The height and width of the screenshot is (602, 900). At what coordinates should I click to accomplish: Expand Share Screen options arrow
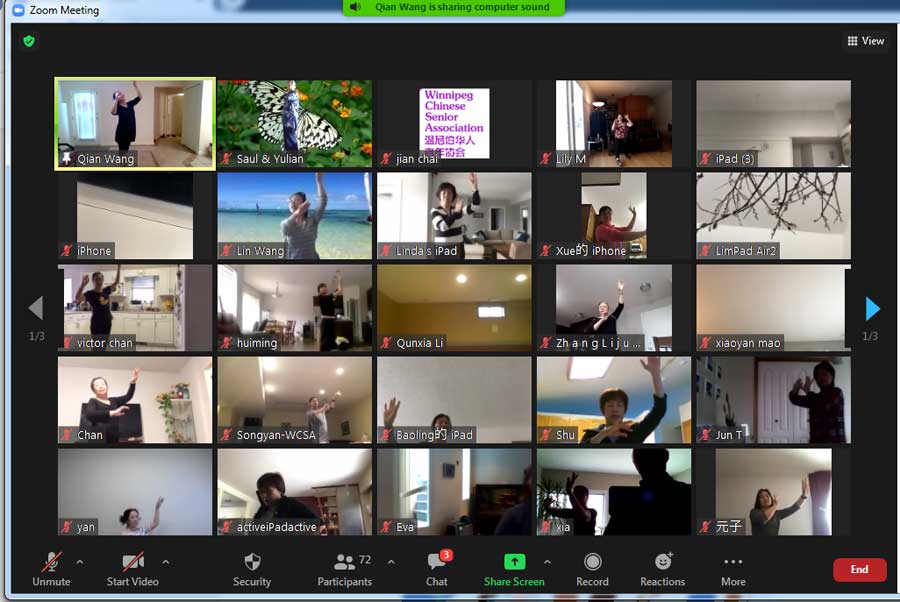tap(547, 562)
